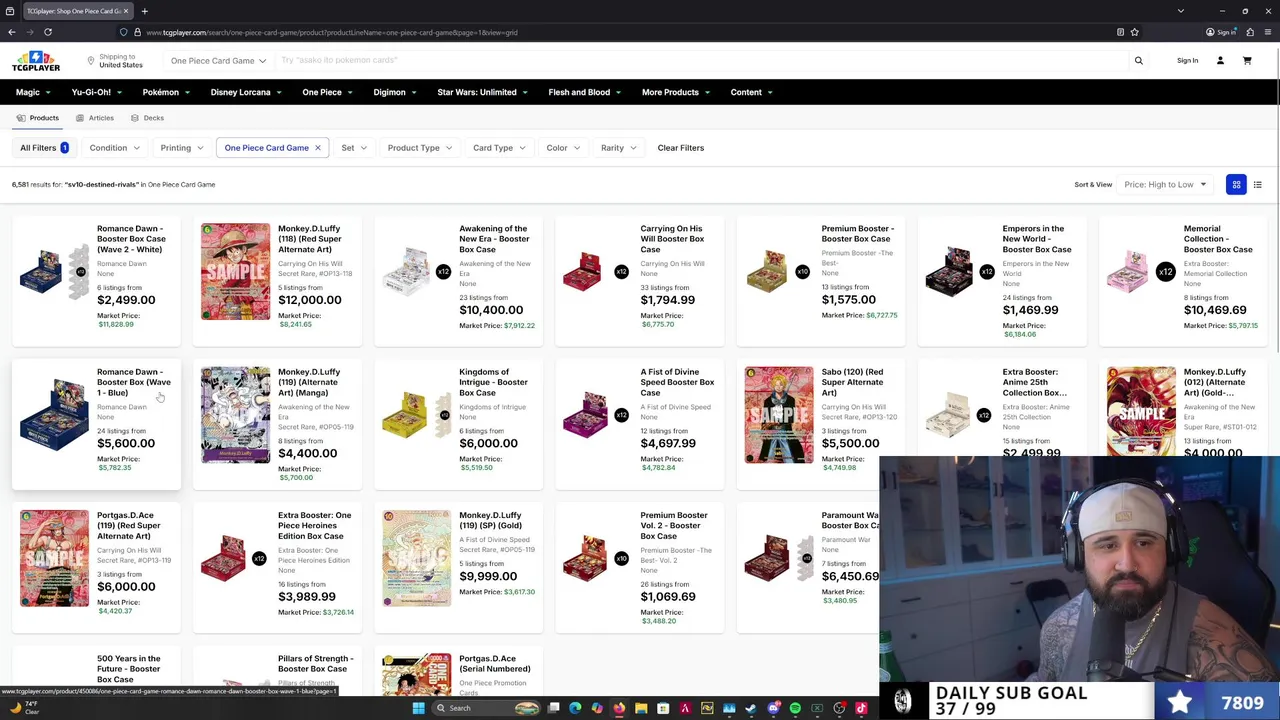1280x720 pixels.
Task: Click in the product search input field
Action: 700,61
